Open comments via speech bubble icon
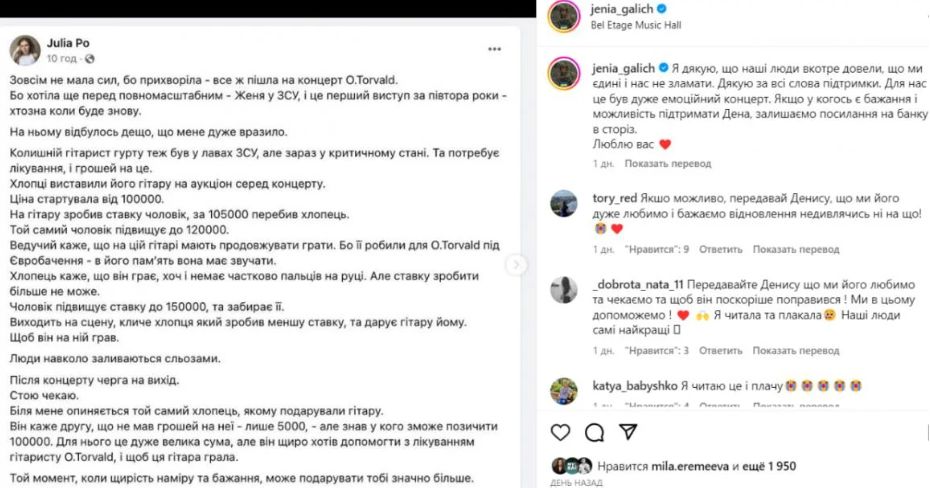The image size is (930, 488). tap(595, 432)
